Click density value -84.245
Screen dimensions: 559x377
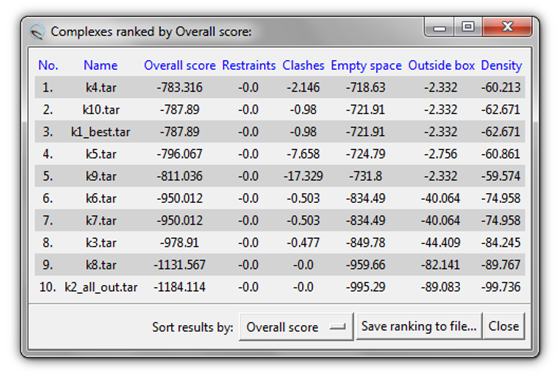[x=501, y=243]
